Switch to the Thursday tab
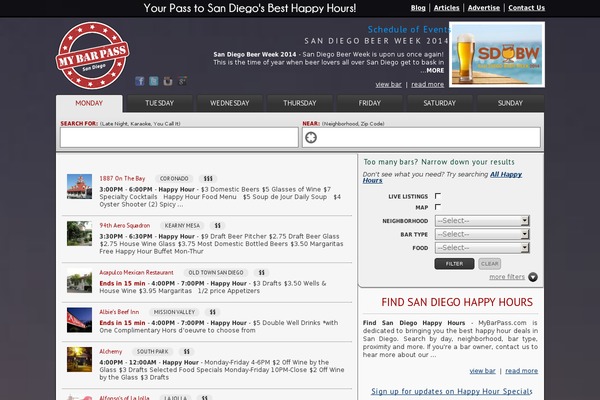The width and height of the screenshot is (600, 400). point(300,103)
